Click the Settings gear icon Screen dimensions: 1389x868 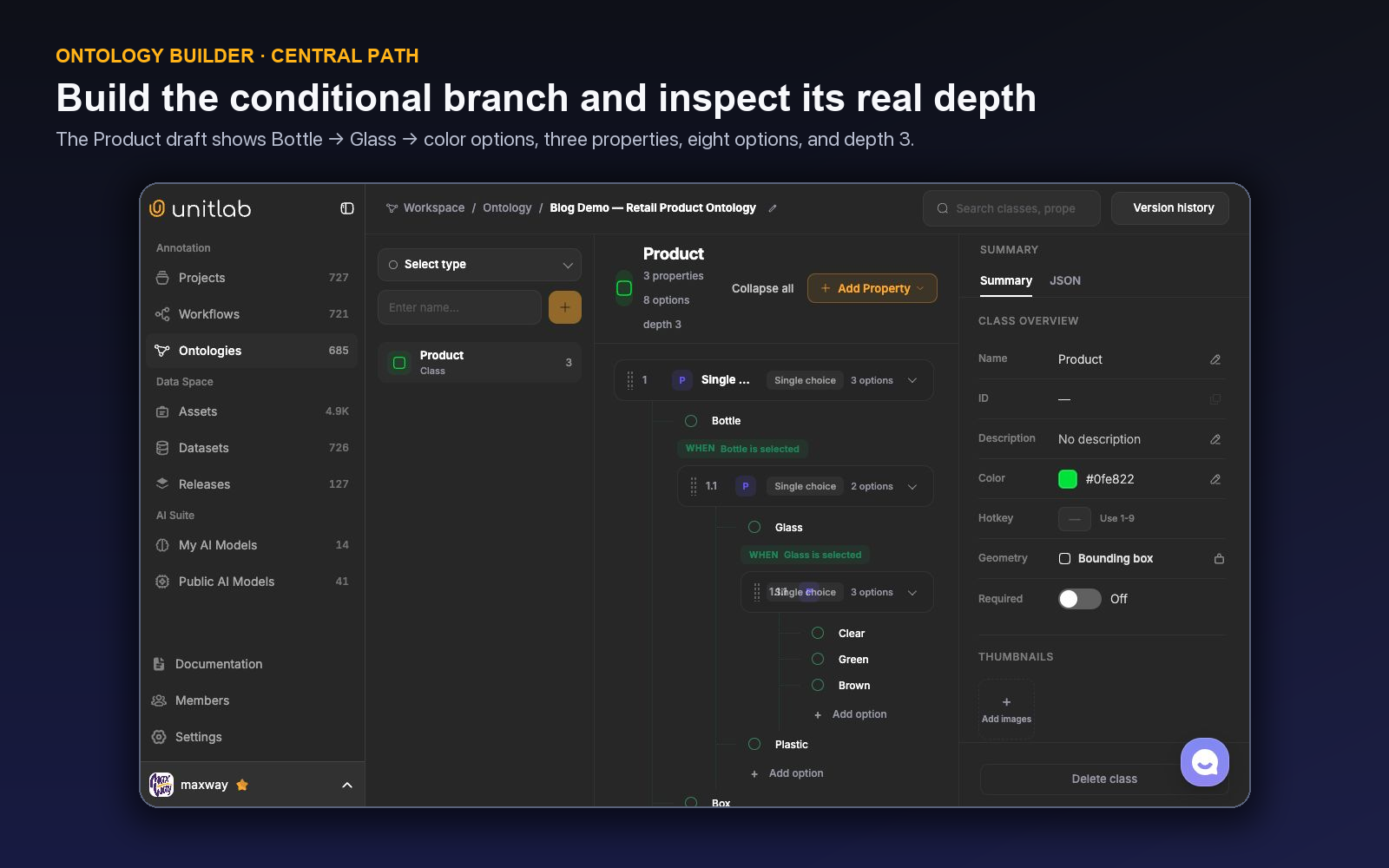tap(159, 737)
